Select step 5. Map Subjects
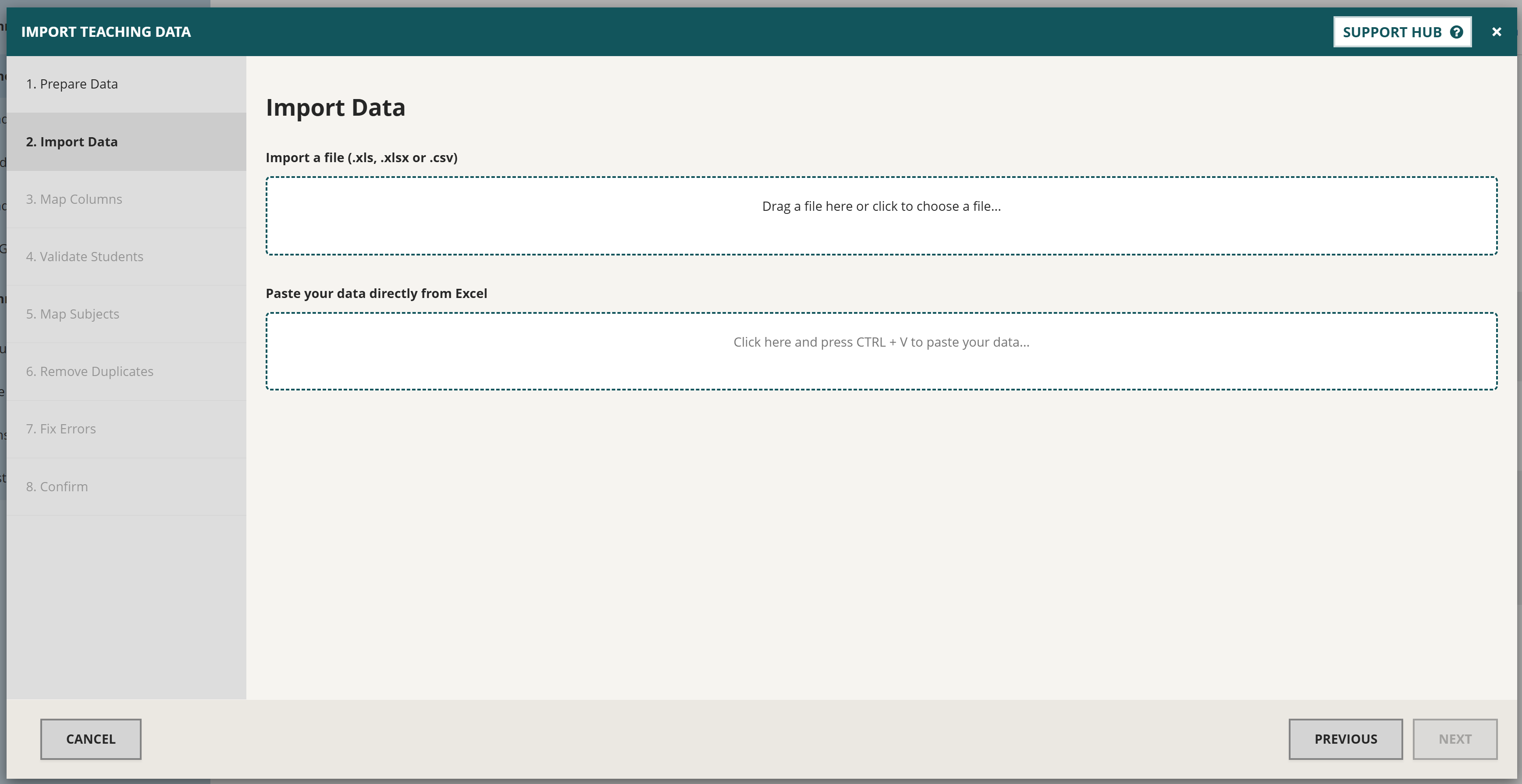Image resolution: width=1522 pixels, height=784 pixels. tap(126, 314)
